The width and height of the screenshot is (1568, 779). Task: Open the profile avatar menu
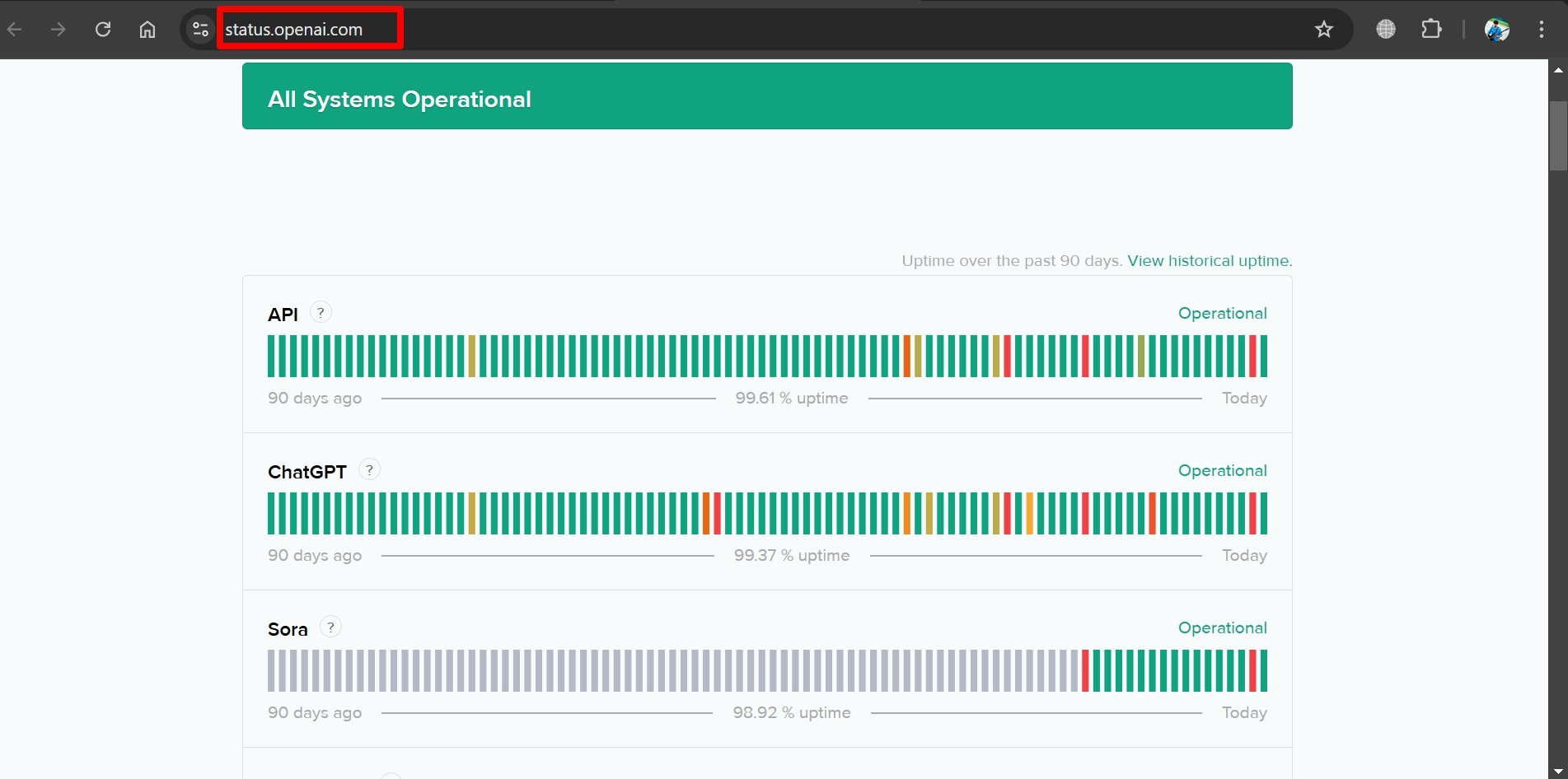coord(1496,30)
